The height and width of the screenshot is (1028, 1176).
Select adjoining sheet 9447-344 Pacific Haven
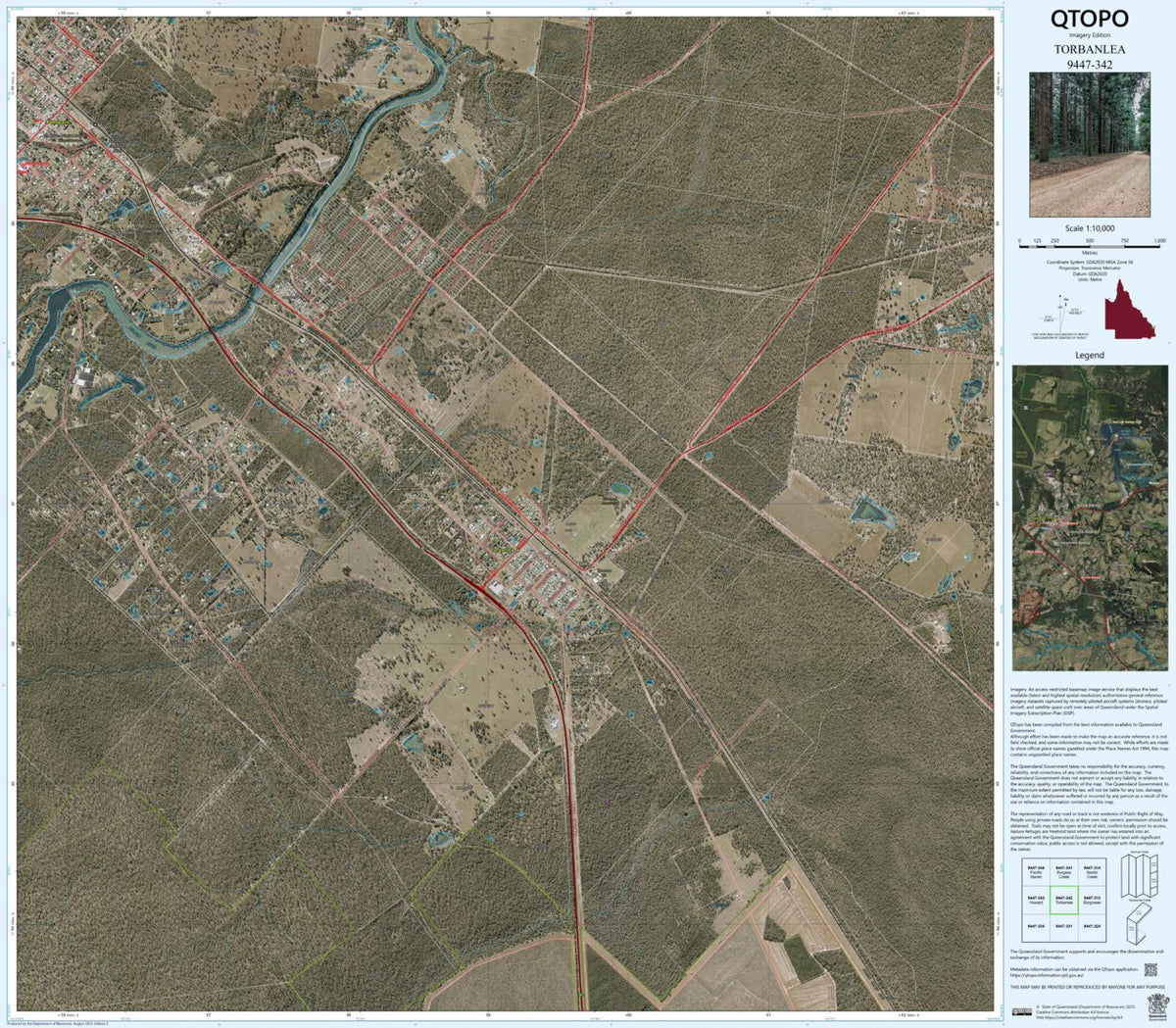(x=1036, y=872)
